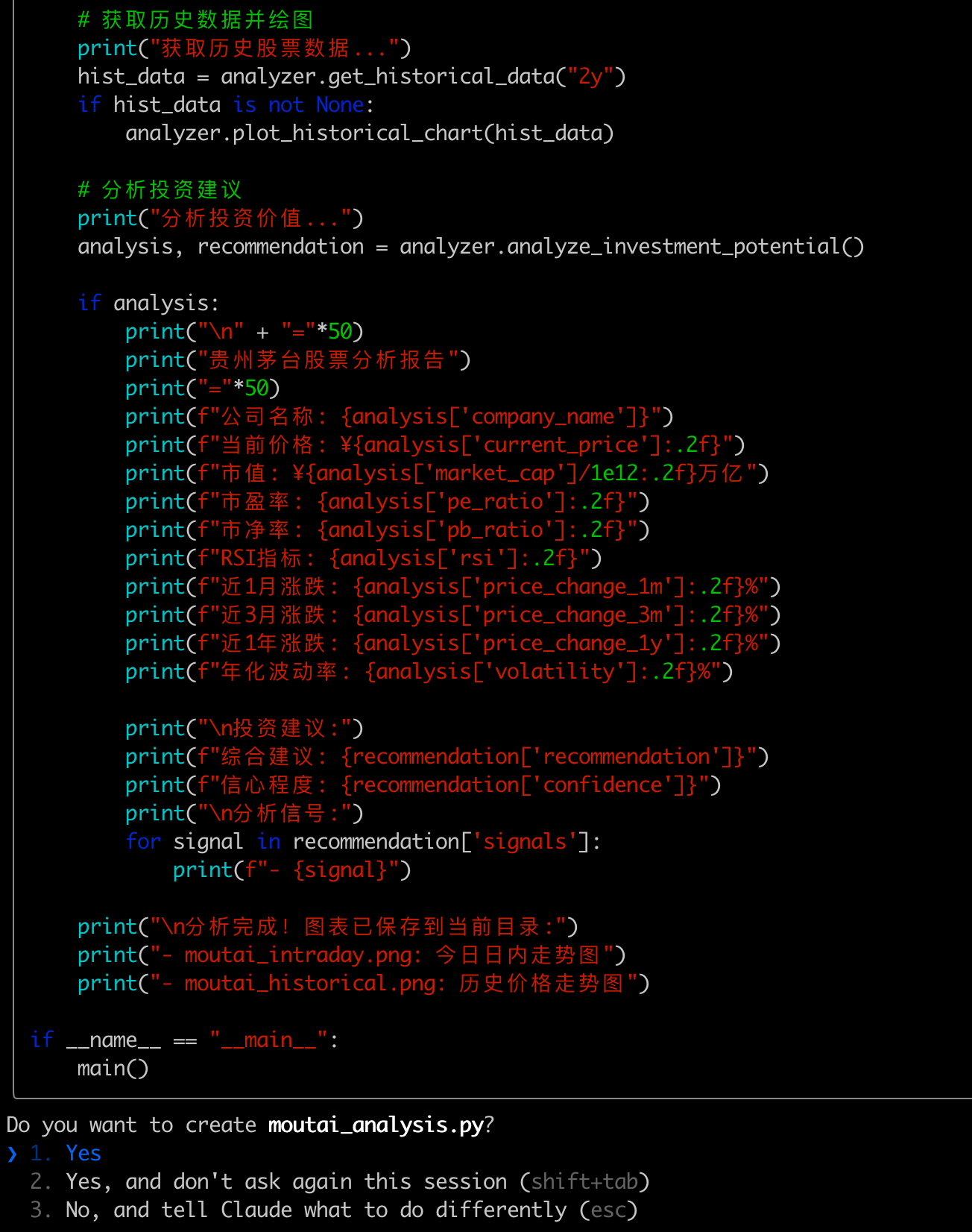Image resolution: width=972 pixels, height=1232 pixels.
Task: Click the price_change_3m print line
Action: [453, 615]
